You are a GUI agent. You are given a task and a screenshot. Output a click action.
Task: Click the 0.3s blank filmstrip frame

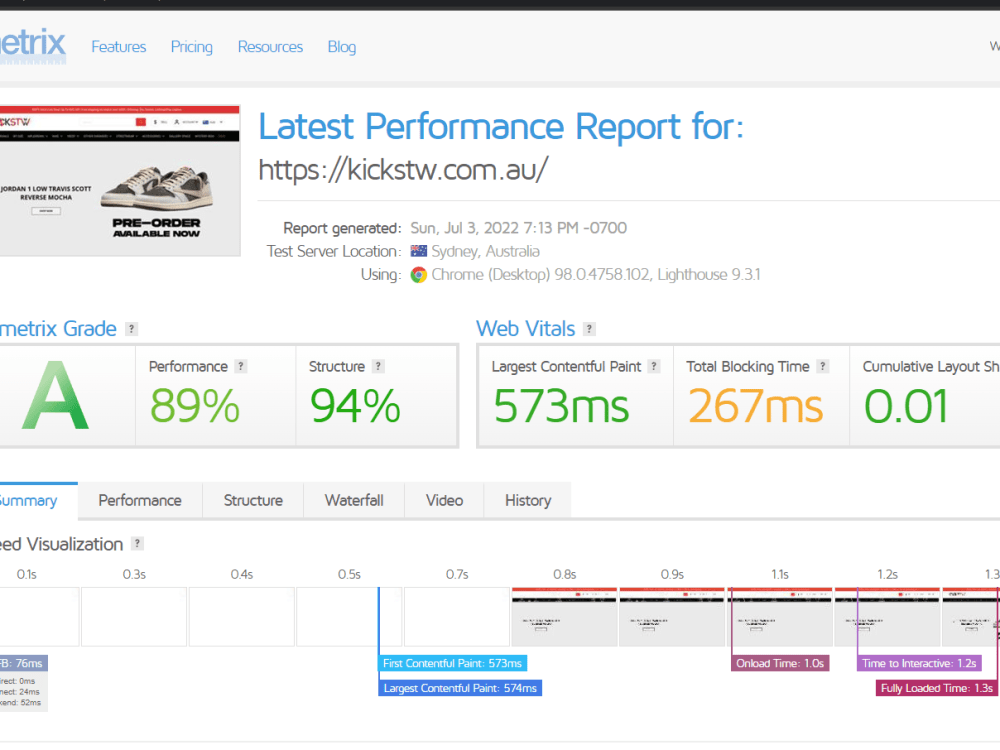click(x=134, y=617)
